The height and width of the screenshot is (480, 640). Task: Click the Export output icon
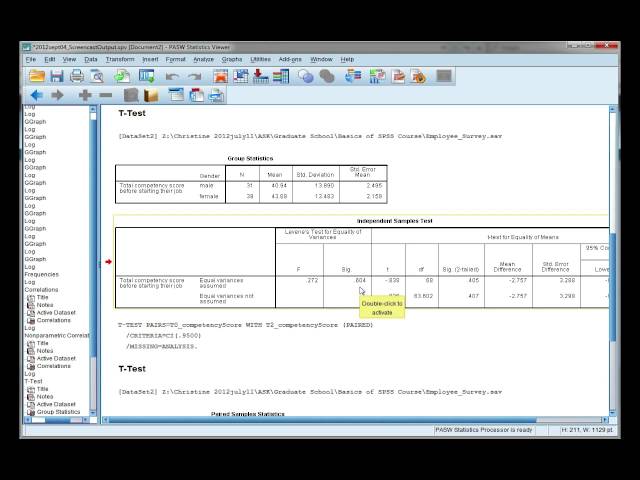point(122,76)
